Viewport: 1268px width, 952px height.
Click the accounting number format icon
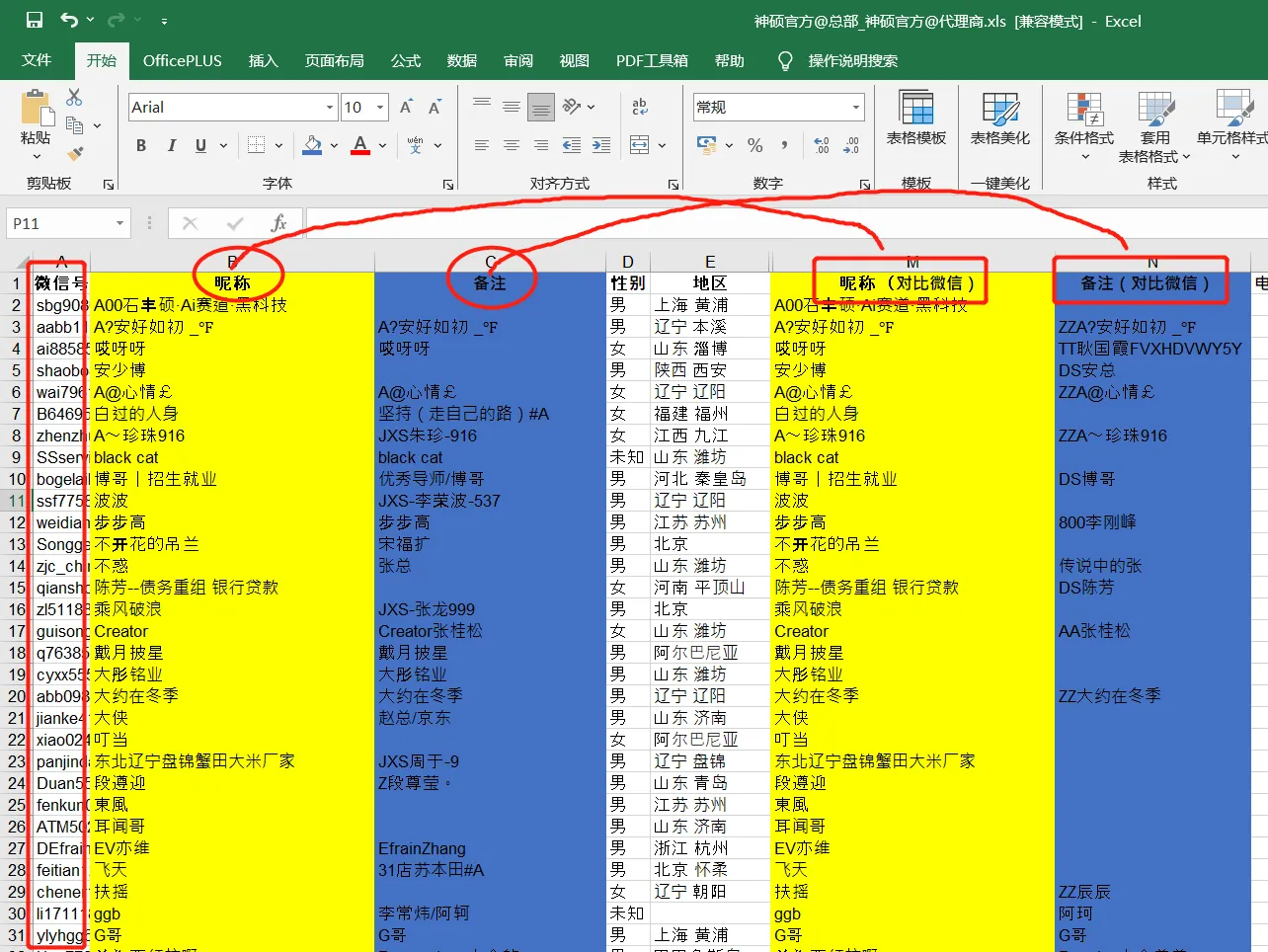pos(707,145)
